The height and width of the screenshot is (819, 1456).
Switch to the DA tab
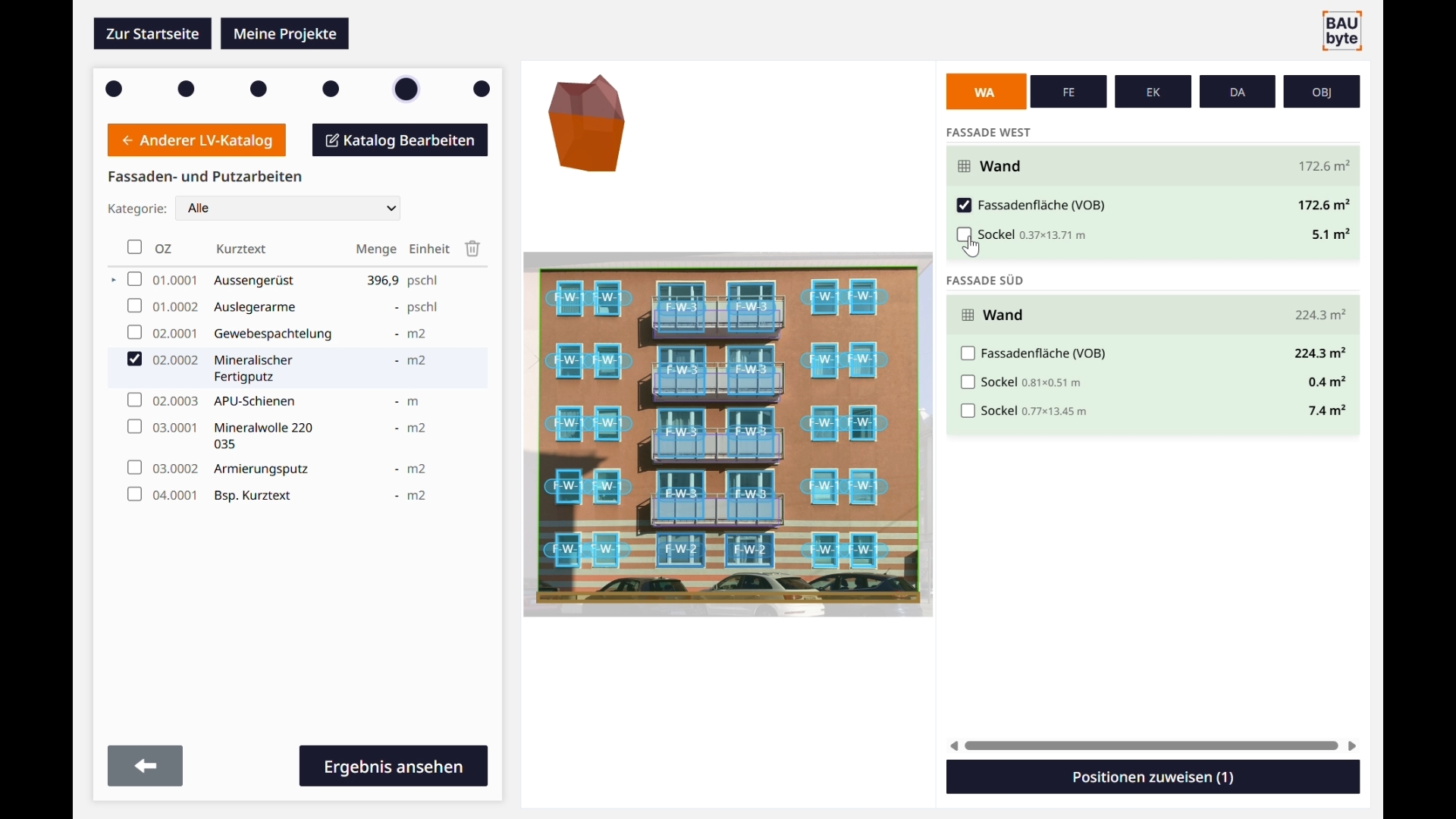click(1238, 93)
